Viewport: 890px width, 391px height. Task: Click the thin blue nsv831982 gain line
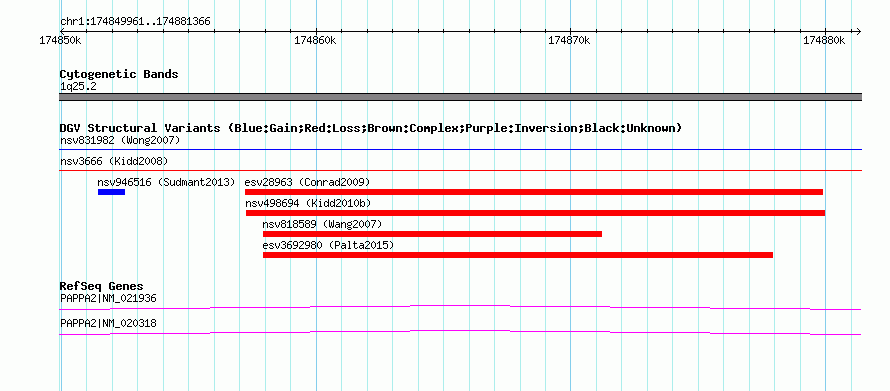click(x=460, y=149)
